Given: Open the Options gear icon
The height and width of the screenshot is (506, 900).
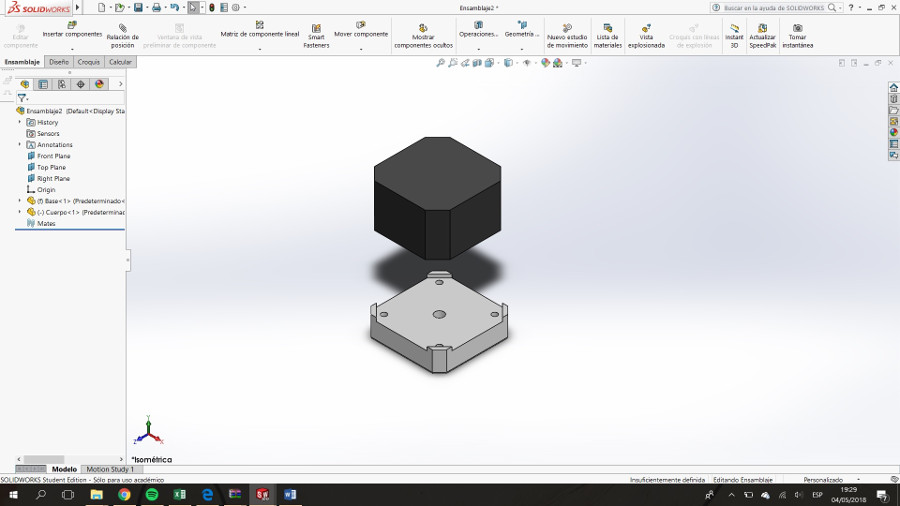Looking at the screenshot, I should click(x=236, y=7).
